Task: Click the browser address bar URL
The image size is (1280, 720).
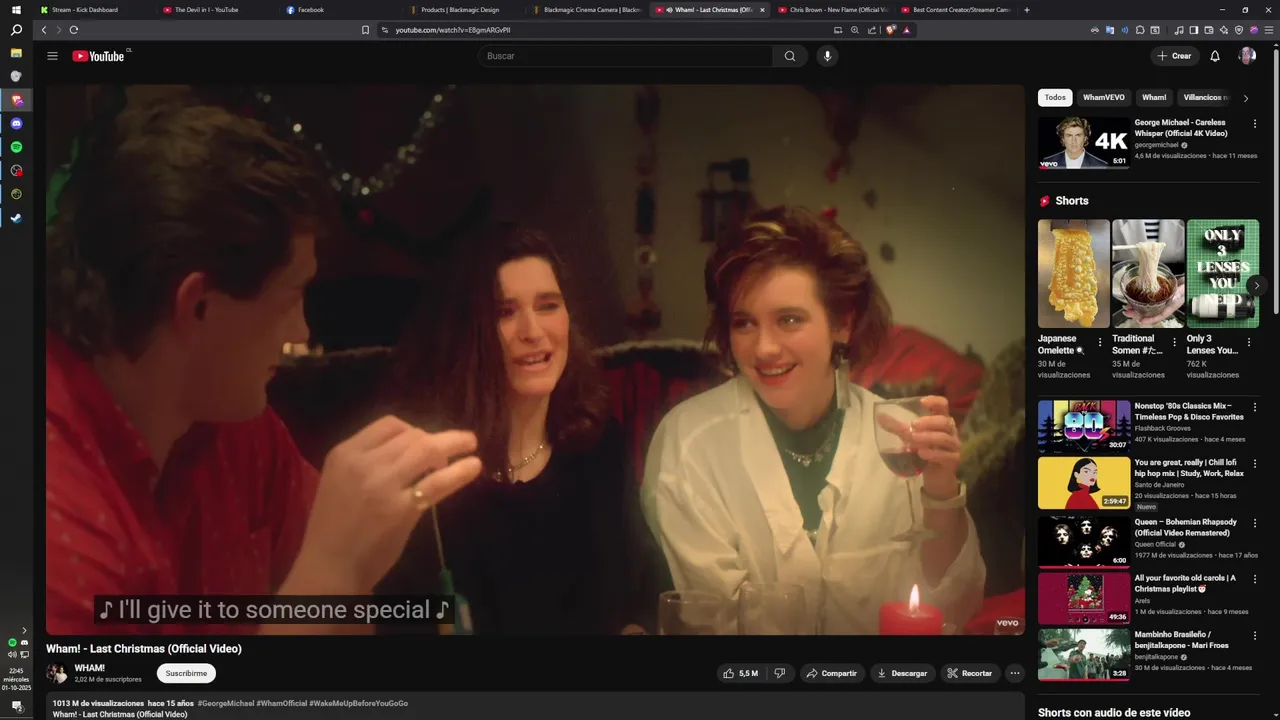Action: click(x=453, y=30)
